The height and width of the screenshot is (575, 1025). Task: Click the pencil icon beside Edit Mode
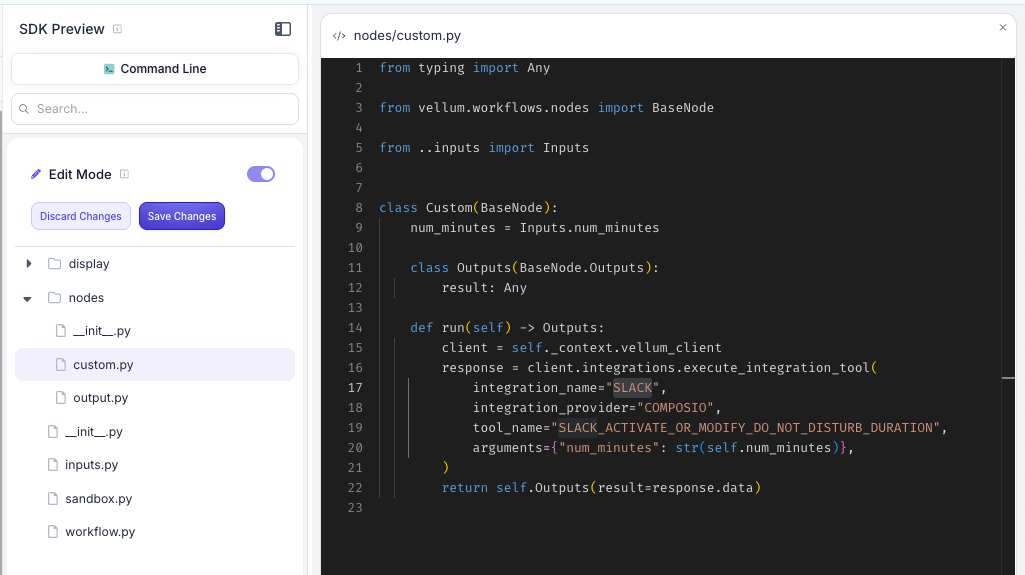(x=36, y=174)
